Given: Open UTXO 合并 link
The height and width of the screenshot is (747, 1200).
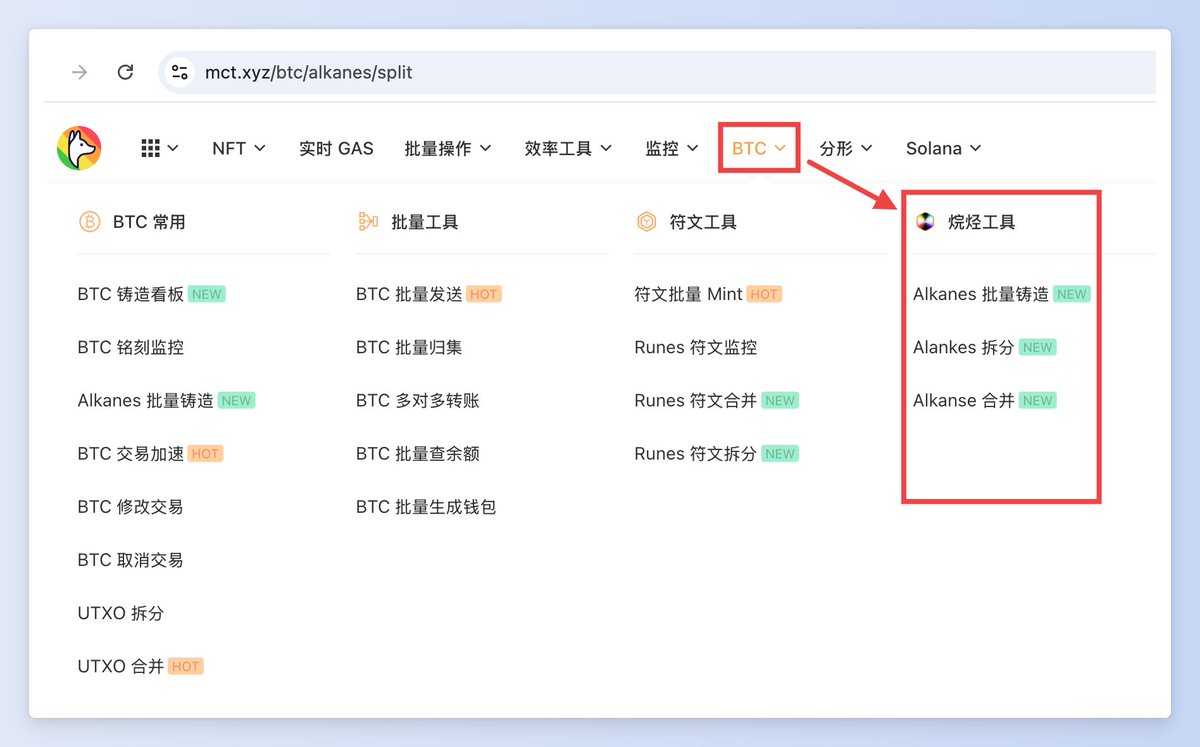Looking at the screenshot, I should point(121,666).
